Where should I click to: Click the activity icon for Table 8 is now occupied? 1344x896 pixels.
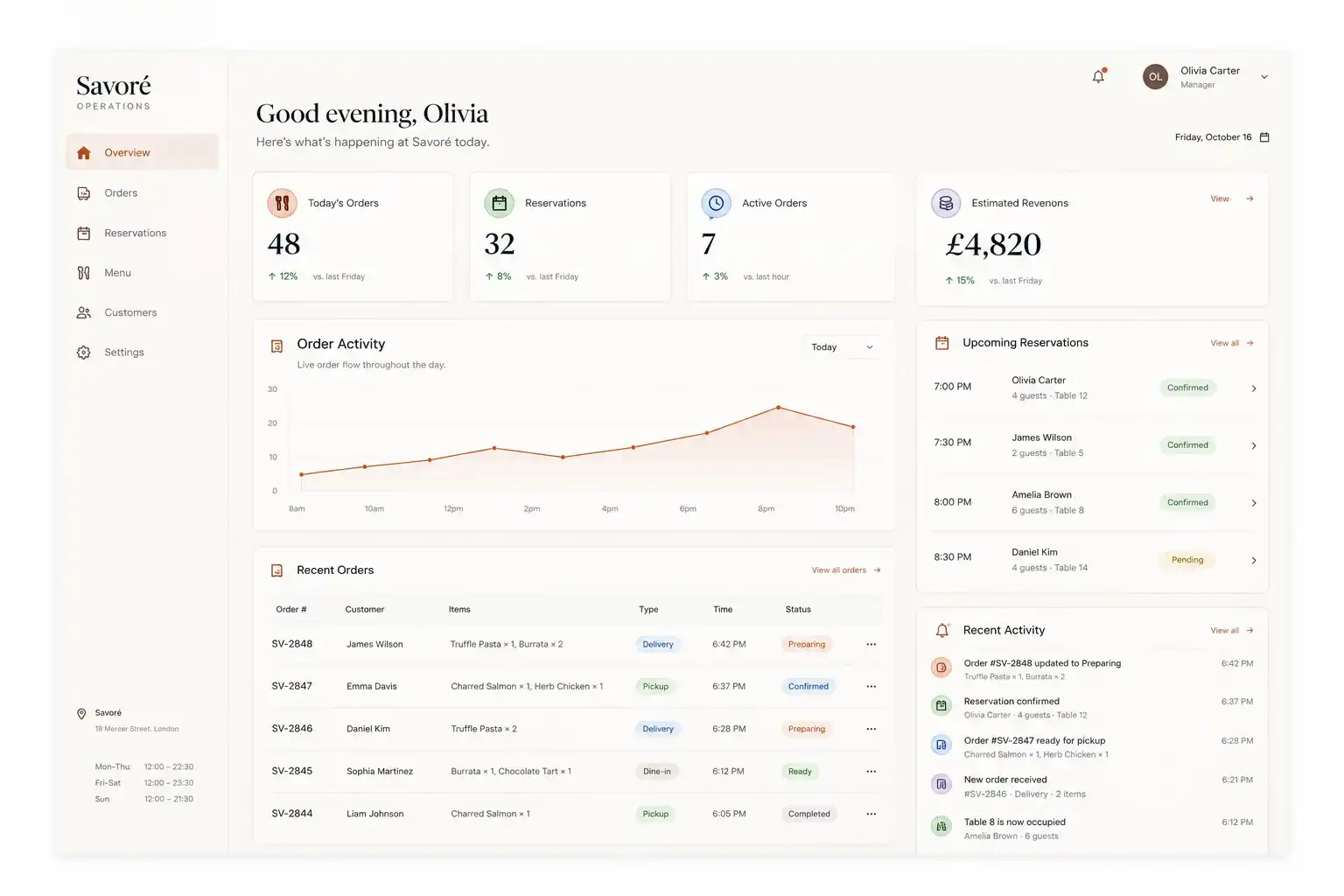941,826
